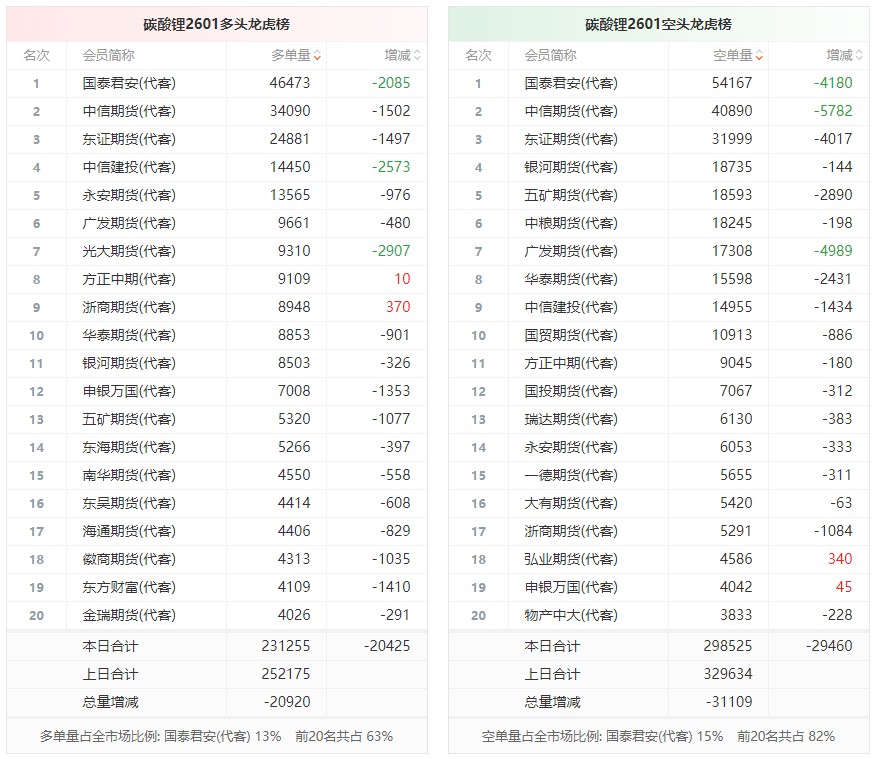Select 国泰君安(代客) in long table
Viewport: 876px width, 759px height.
tap(129, 83)
